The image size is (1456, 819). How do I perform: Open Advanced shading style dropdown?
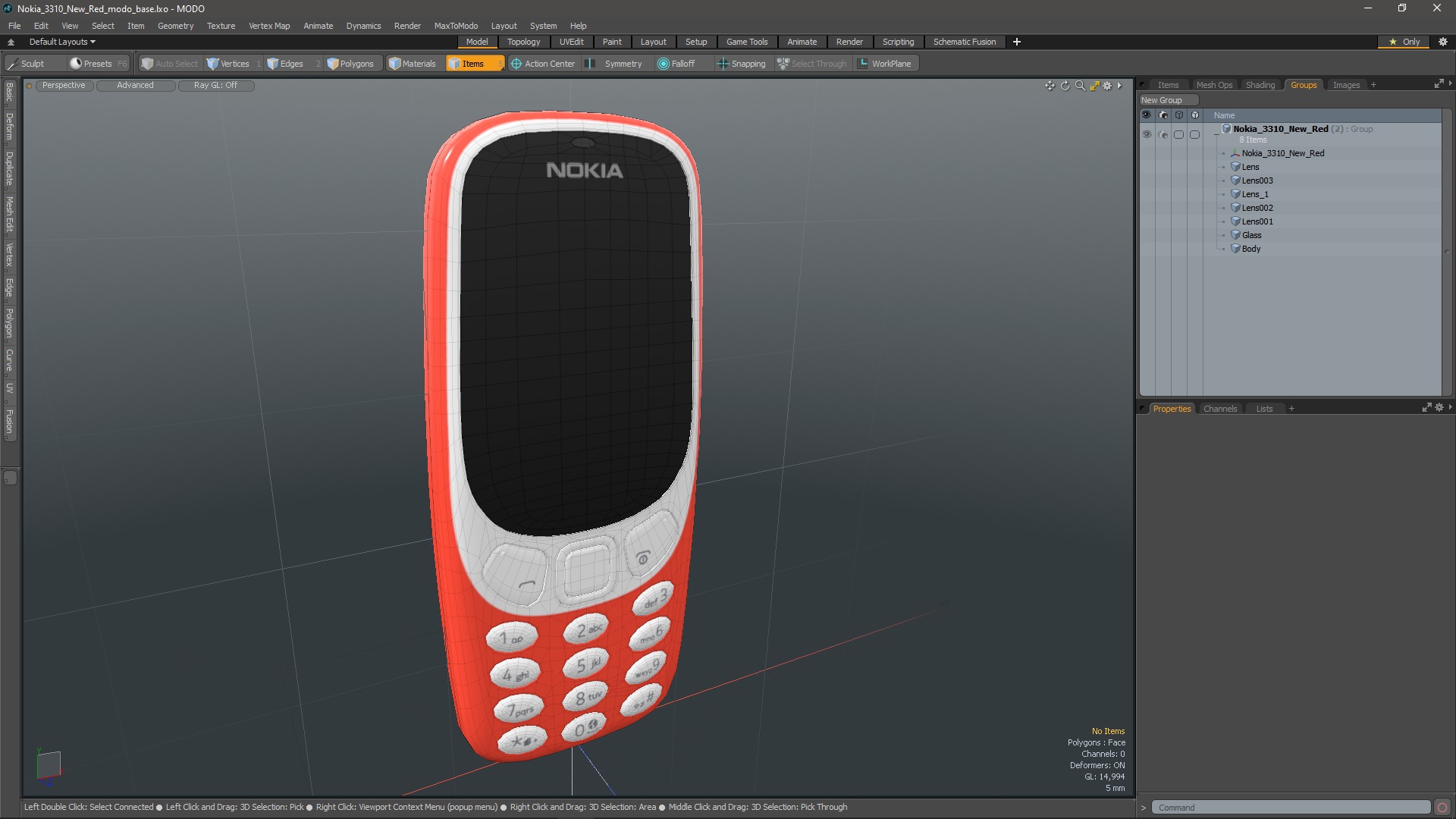135,85
